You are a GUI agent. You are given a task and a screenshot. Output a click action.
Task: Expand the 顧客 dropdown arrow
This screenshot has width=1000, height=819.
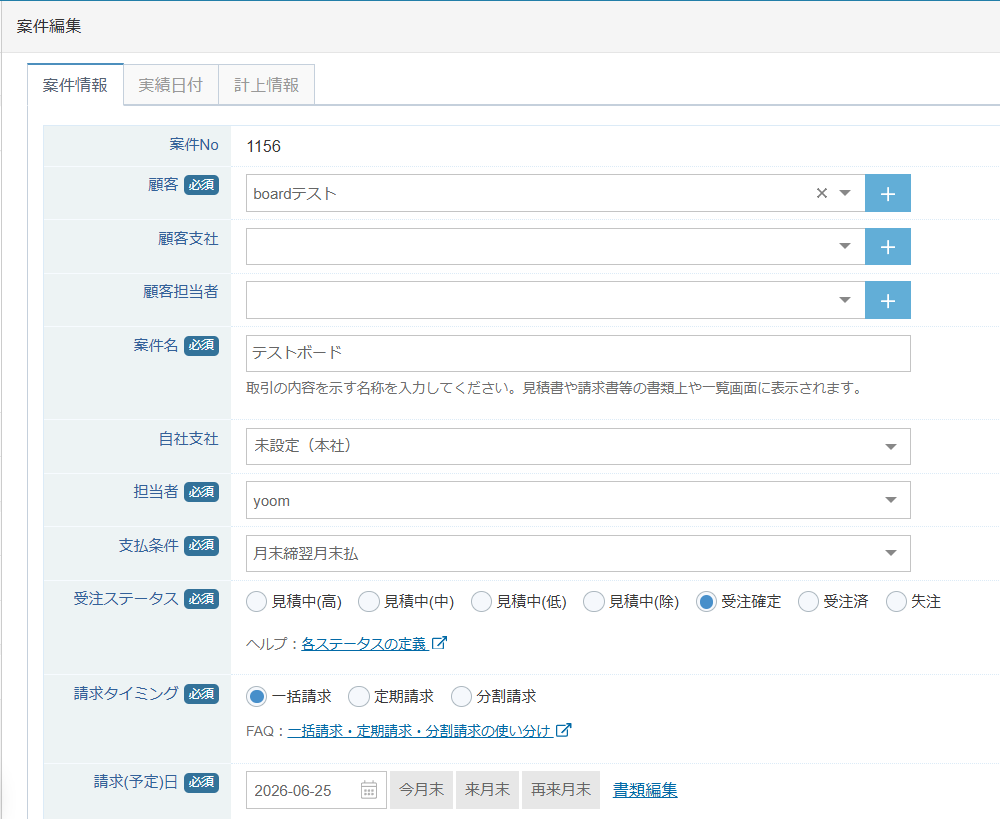point(845,193)
